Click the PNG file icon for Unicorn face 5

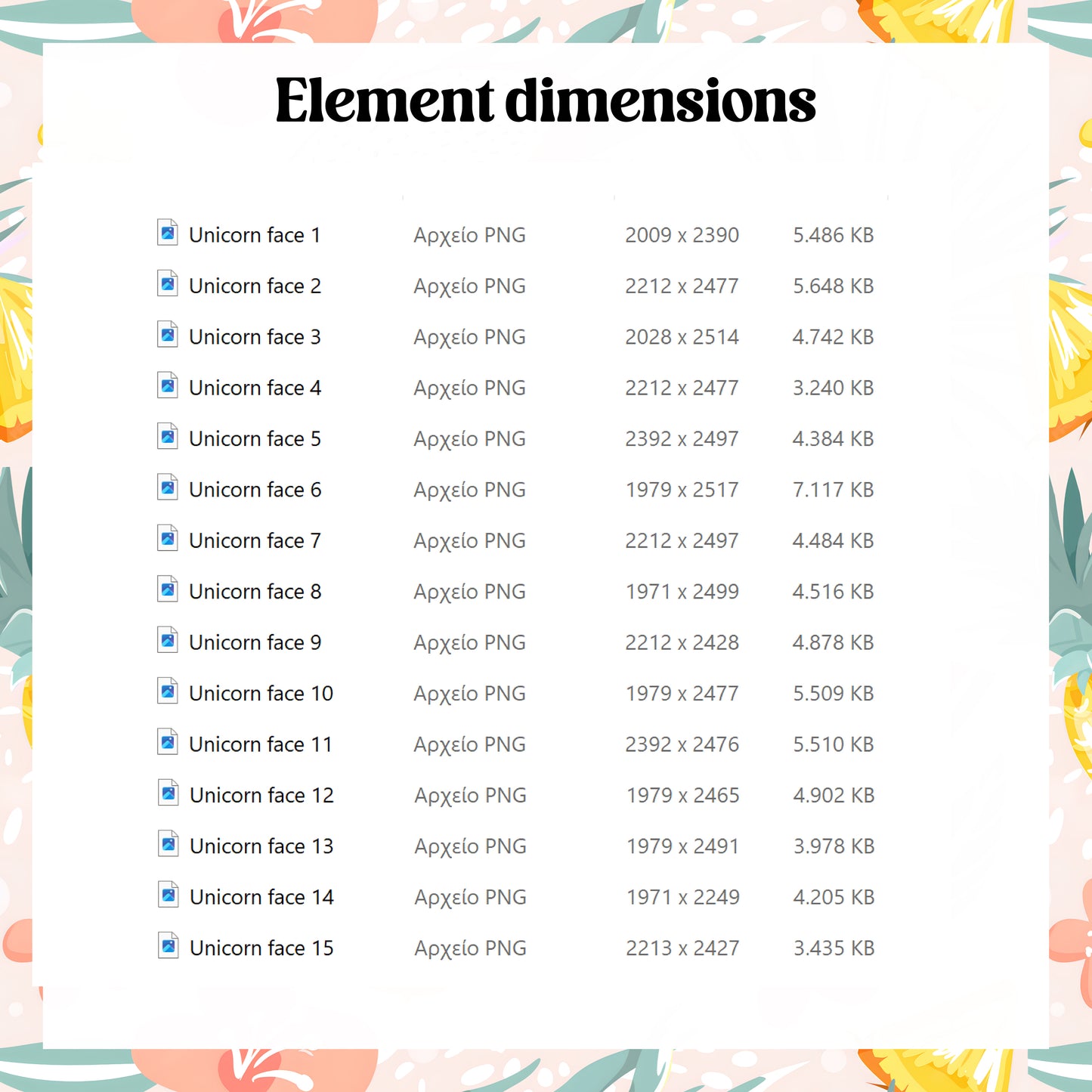tap(168, 436)
